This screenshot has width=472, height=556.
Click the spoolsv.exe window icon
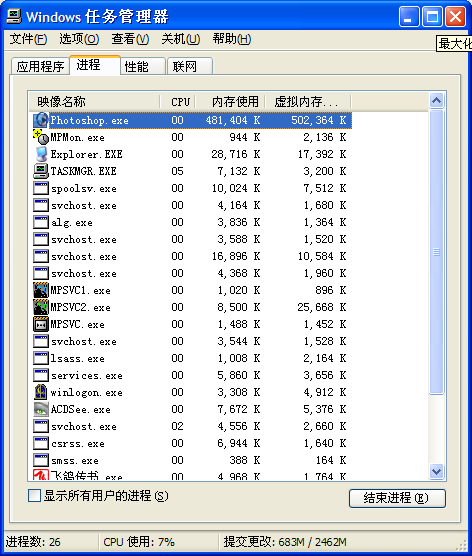point(40,188)
